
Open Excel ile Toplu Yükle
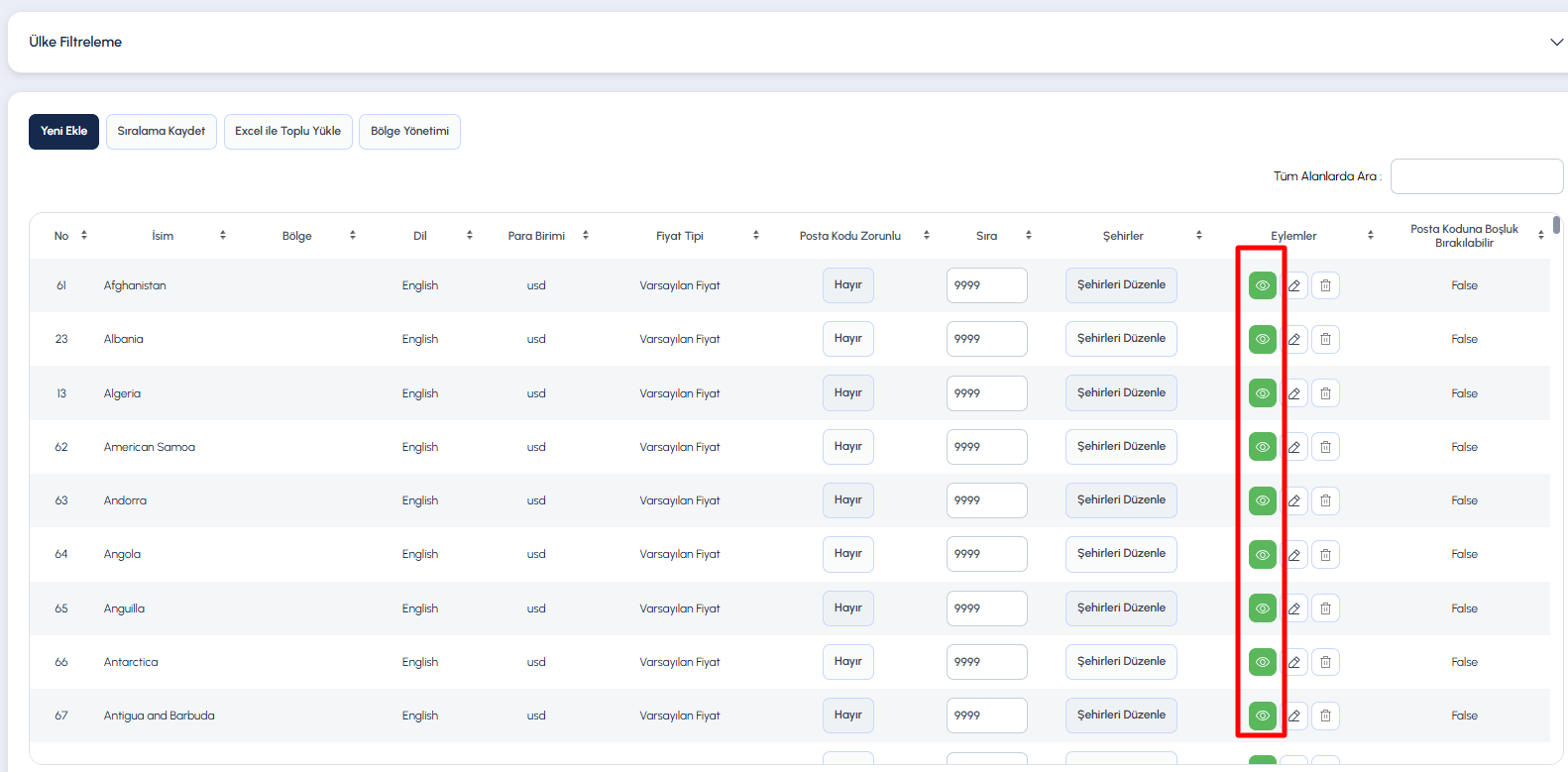coord(288,132)
